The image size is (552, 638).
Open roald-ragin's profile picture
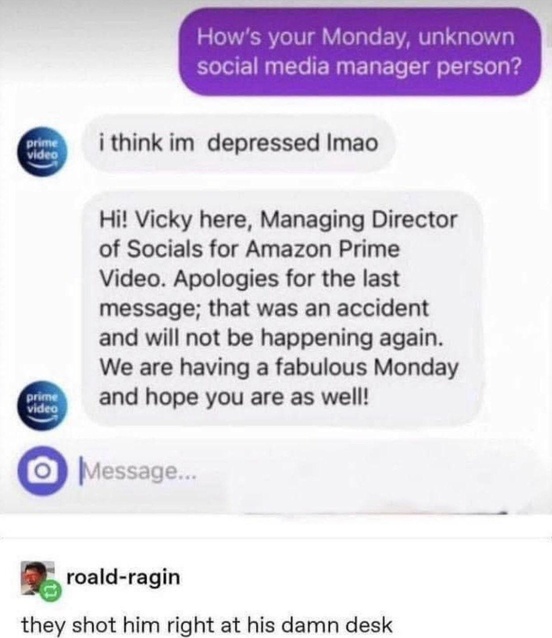tap(38, 578)
